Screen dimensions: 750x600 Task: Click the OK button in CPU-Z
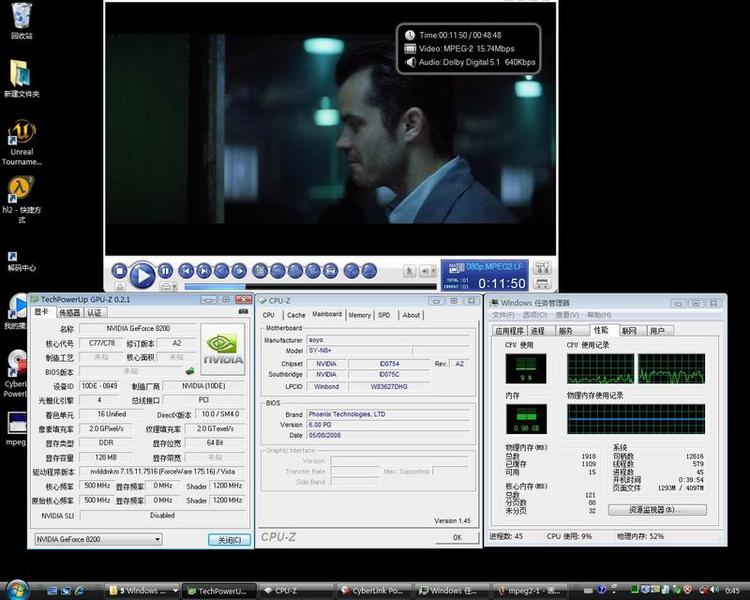(457, 537)
